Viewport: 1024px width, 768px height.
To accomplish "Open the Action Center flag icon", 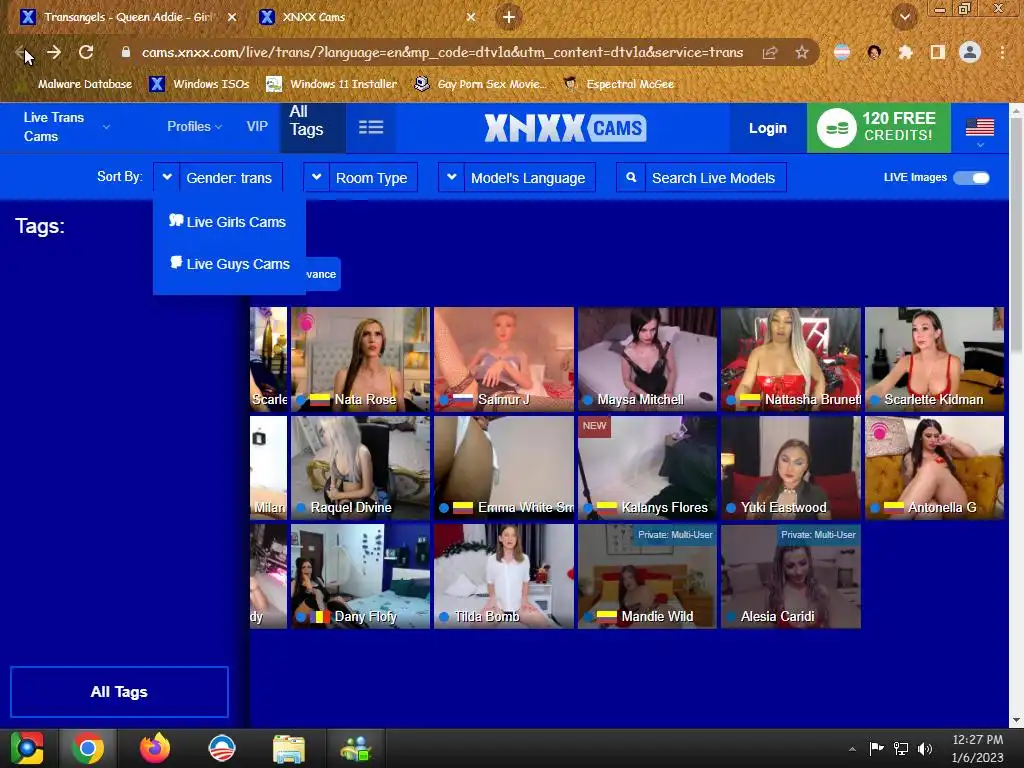I will 876,748.
